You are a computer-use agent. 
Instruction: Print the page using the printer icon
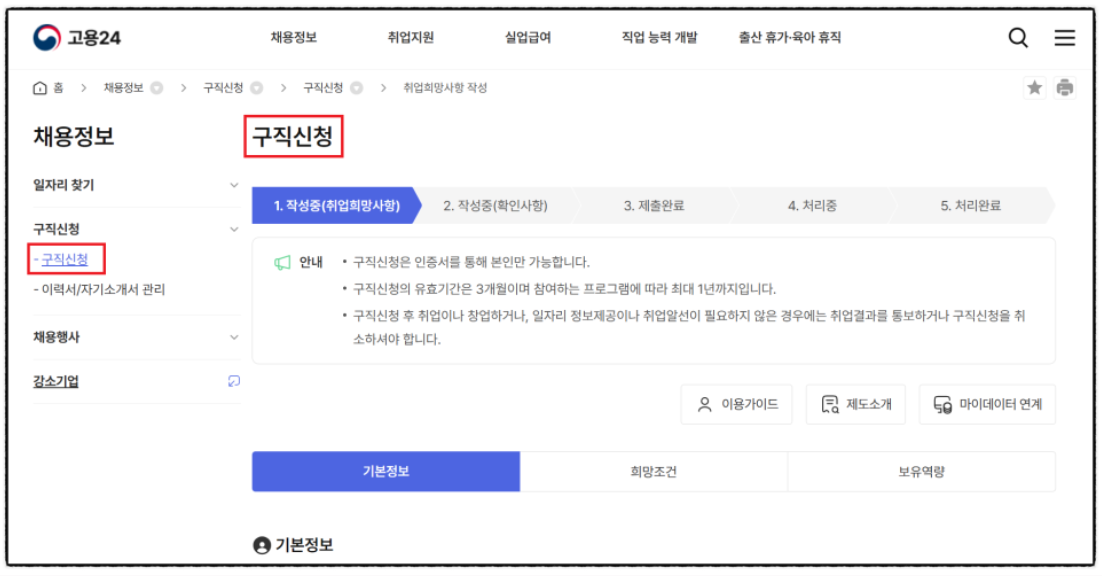click(x=1065, y=88)
